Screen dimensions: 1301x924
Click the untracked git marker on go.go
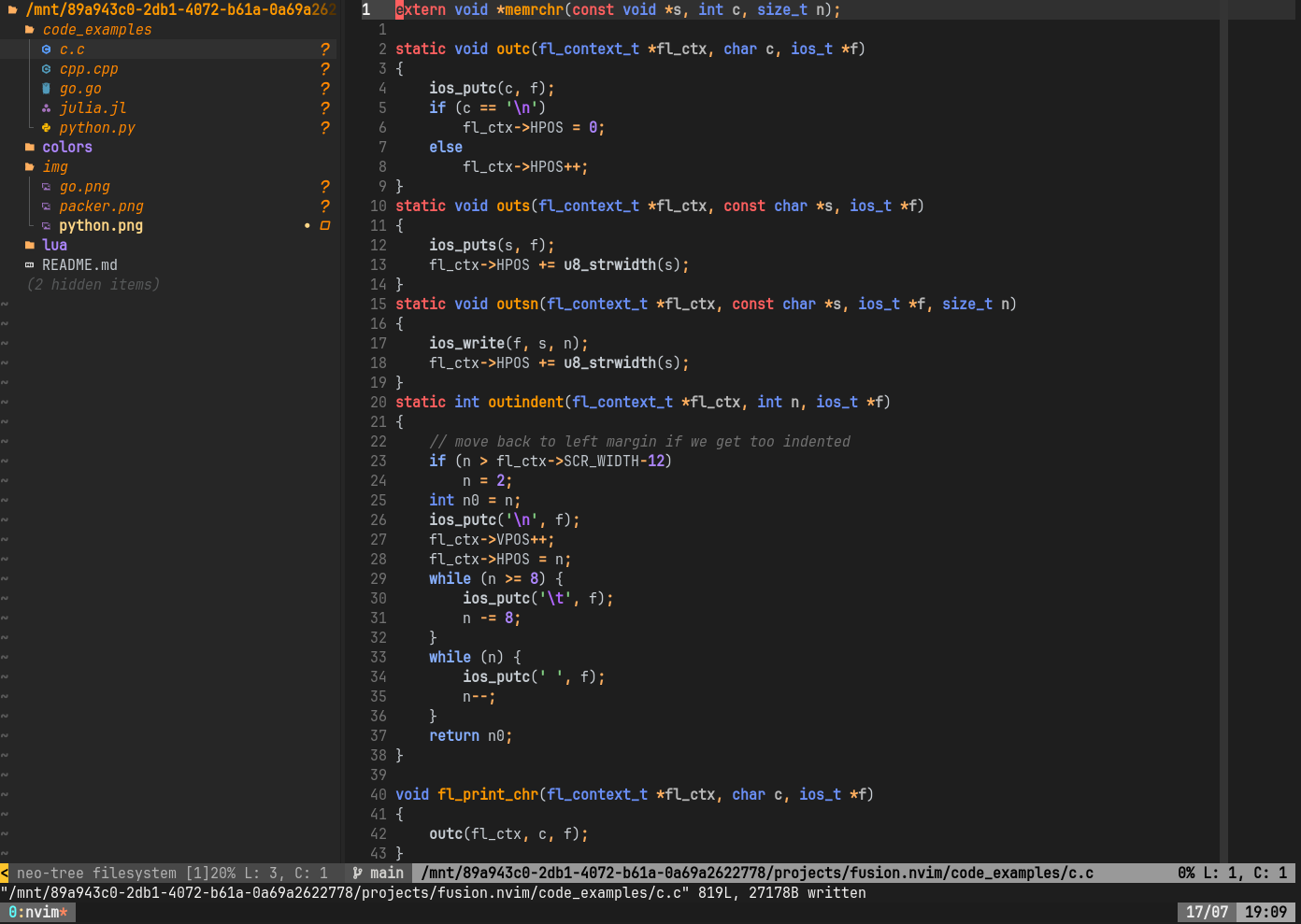pos(324,89)
